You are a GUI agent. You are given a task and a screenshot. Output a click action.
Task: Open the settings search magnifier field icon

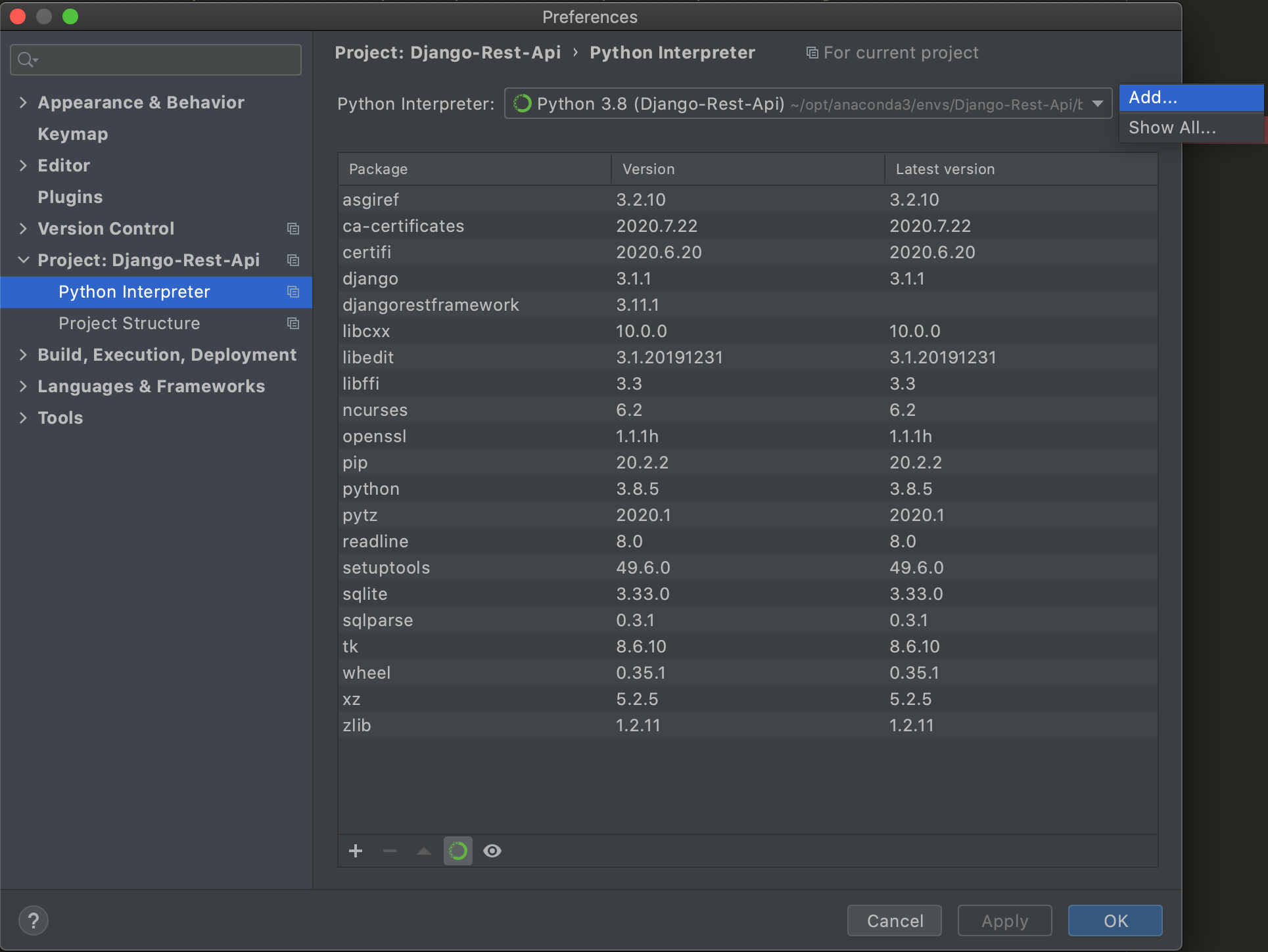click(x=27, y=59)
